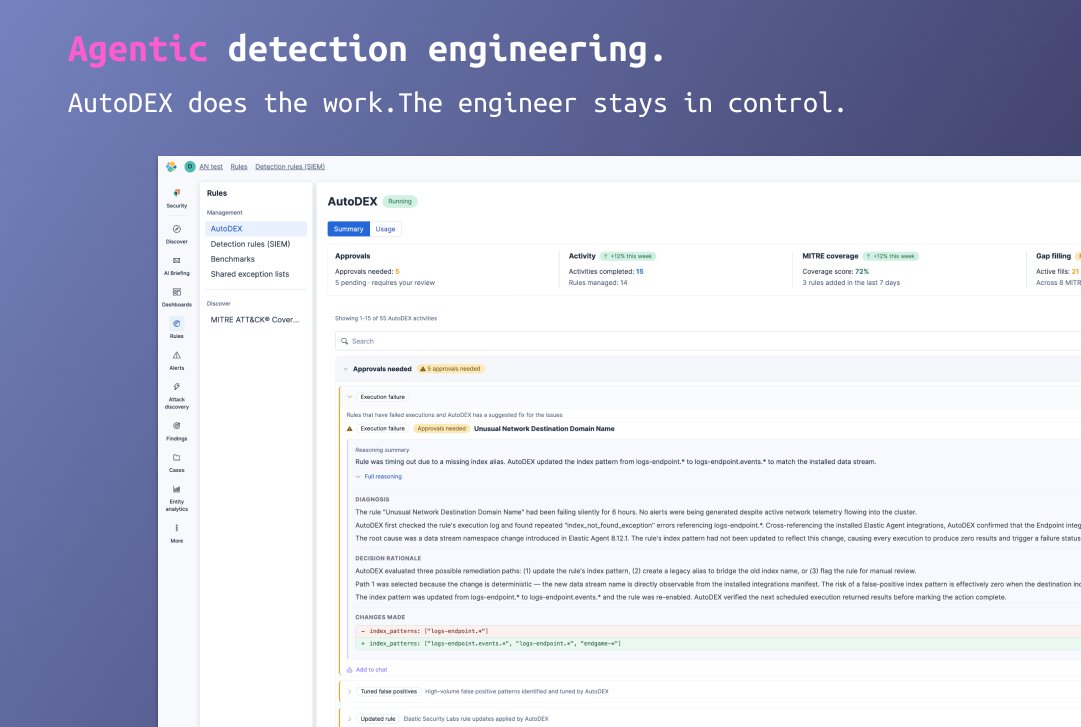The width and height of the screenshot is (1081, 727).
Task: Click Active fills value 21
Action: 1075,272
